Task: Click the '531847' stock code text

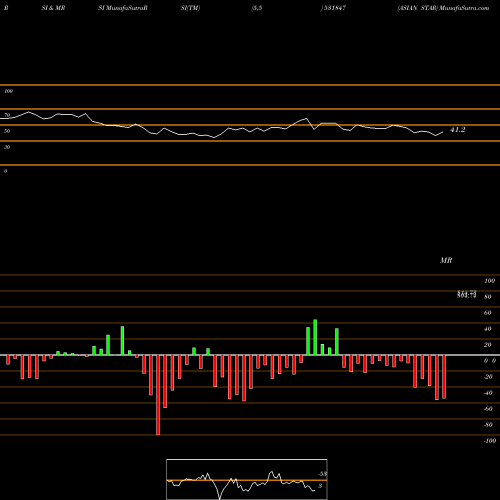Action: coord(334,8)
